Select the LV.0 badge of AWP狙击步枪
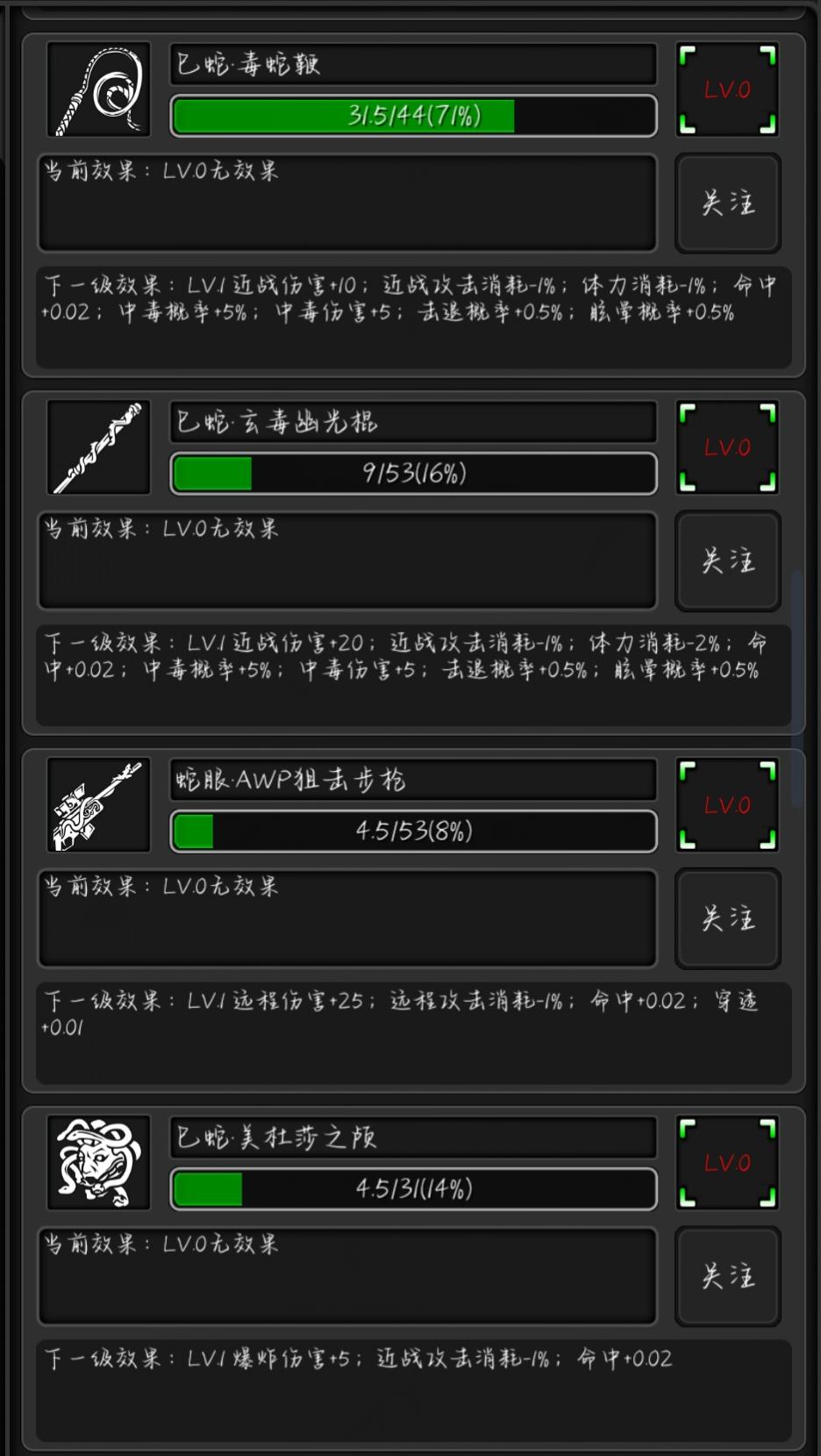The image size is (821, 1456). [x=727, y=806]
